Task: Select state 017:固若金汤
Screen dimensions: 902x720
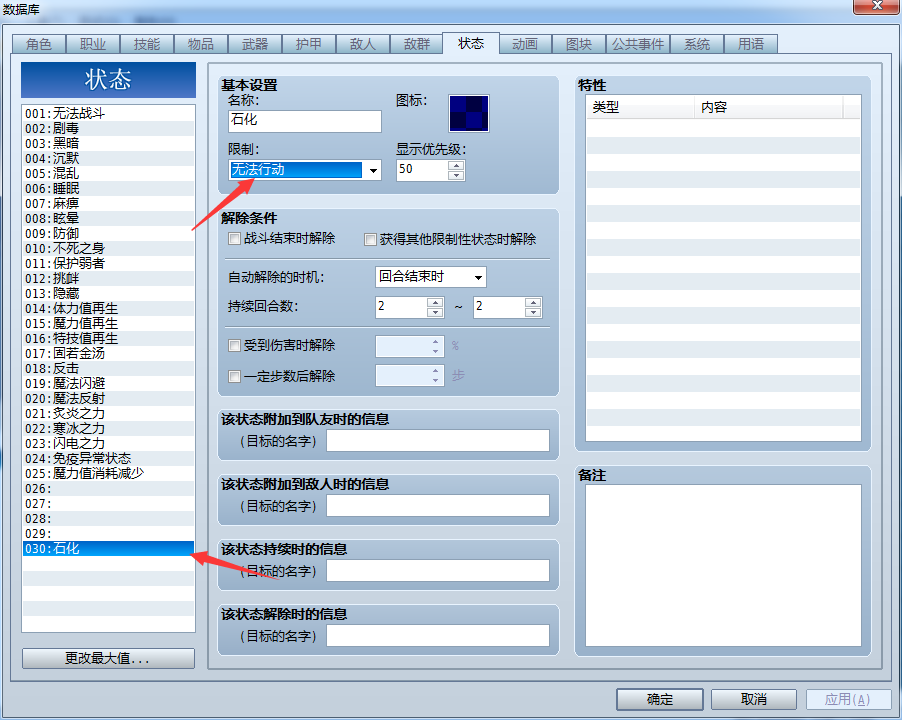Action: [x=108, y=353]
